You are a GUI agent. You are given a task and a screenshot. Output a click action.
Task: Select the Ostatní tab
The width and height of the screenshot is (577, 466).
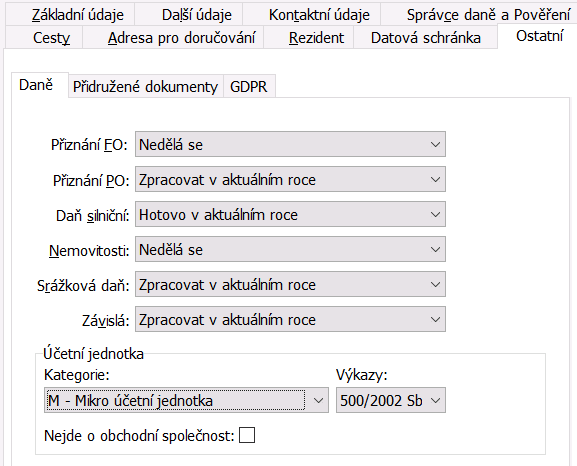(x=537, y=36)
